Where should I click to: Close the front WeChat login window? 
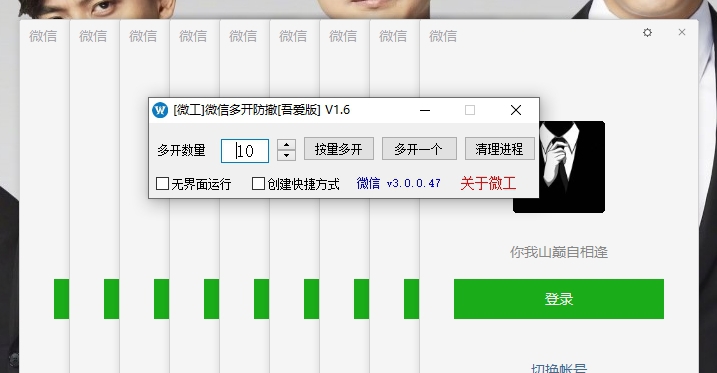click(x=682, y=32)
